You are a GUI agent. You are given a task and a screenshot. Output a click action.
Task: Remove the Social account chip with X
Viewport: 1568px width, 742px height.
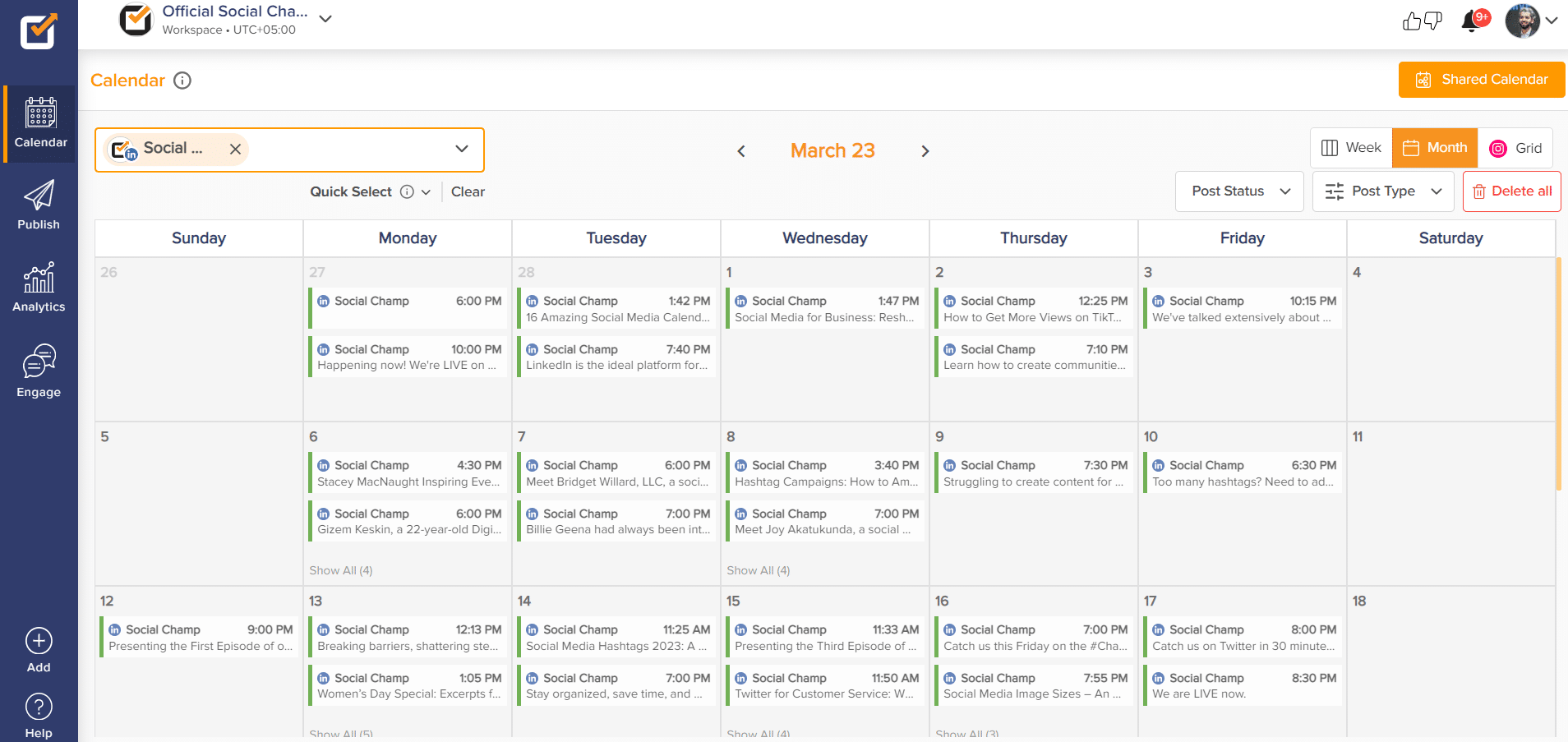[235, 149]
